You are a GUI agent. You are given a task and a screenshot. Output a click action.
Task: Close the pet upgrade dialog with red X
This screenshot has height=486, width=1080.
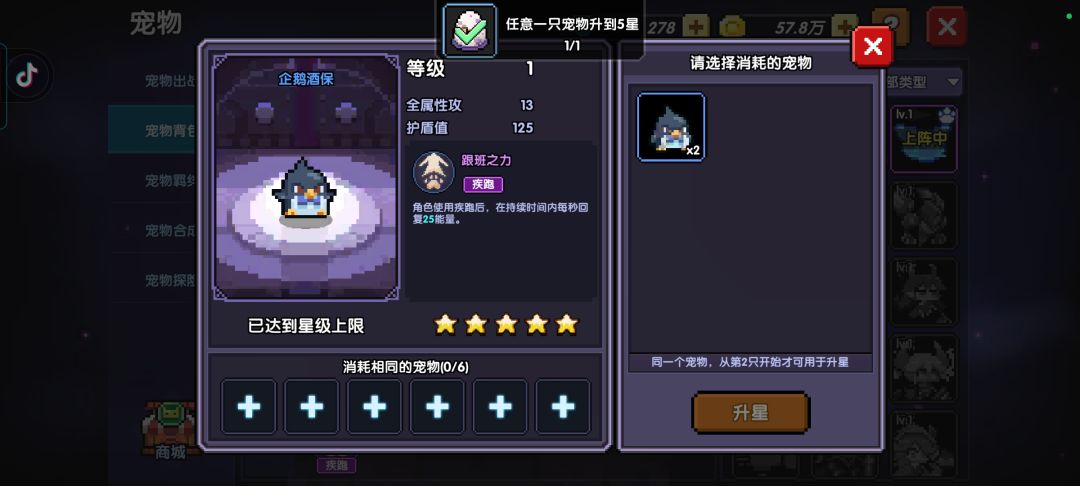click(x=873, y=46)
